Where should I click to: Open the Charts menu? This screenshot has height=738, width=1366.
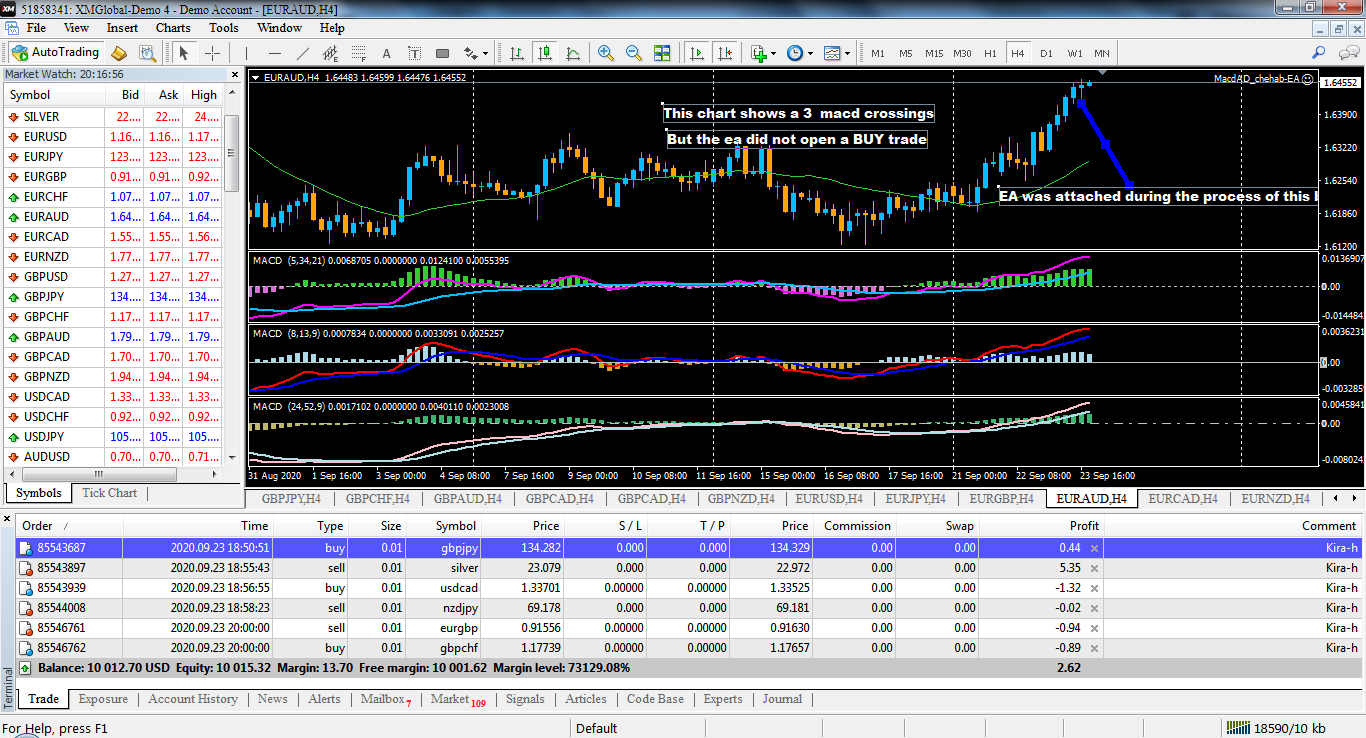point(173,28)
